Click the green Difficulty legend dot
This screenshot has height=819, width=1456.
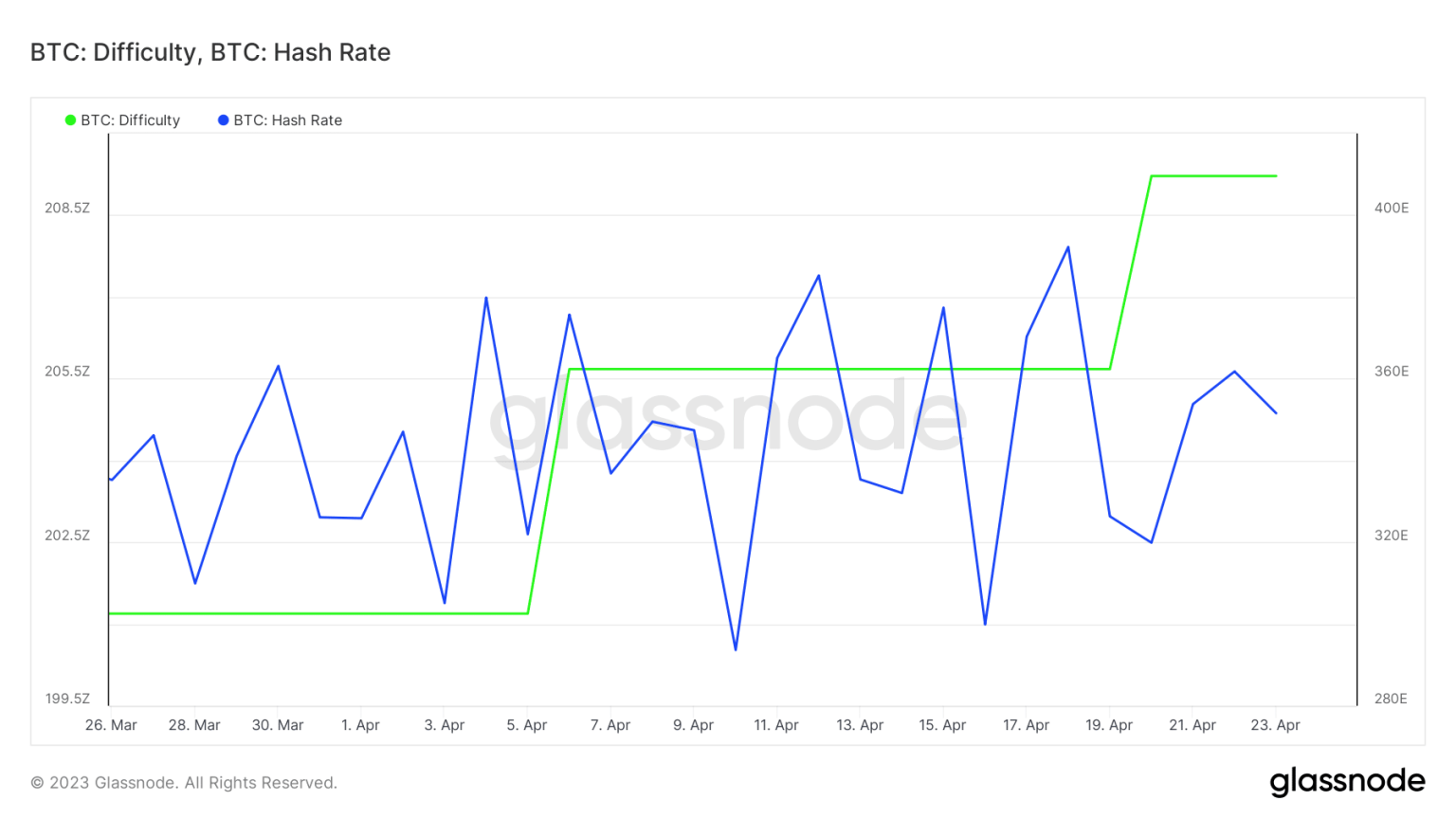click(70, 120)
